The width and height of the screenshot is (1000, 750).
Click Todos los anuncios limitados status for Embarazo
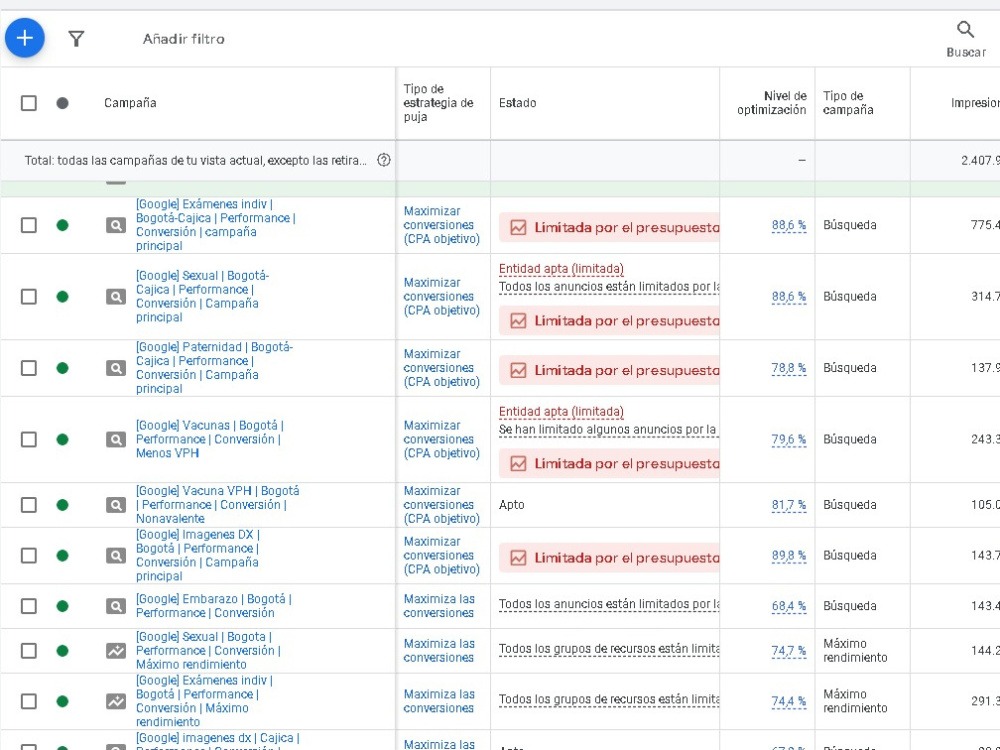tap(609, 604)
